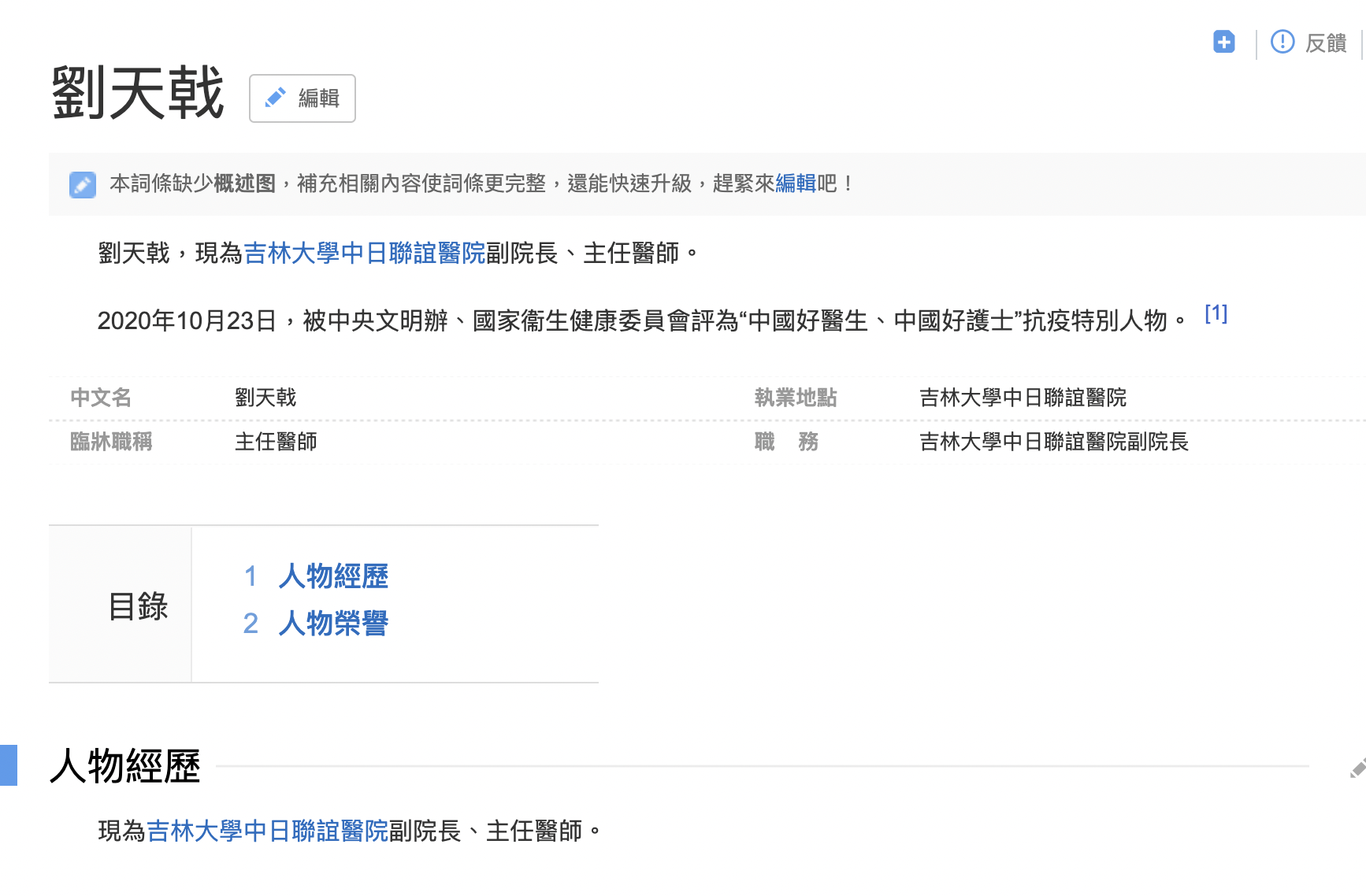Click the 執業地點 value 吉林大學中日聯誼醫院
This screenshot has height=896, width=1366.
(1023, 398)
